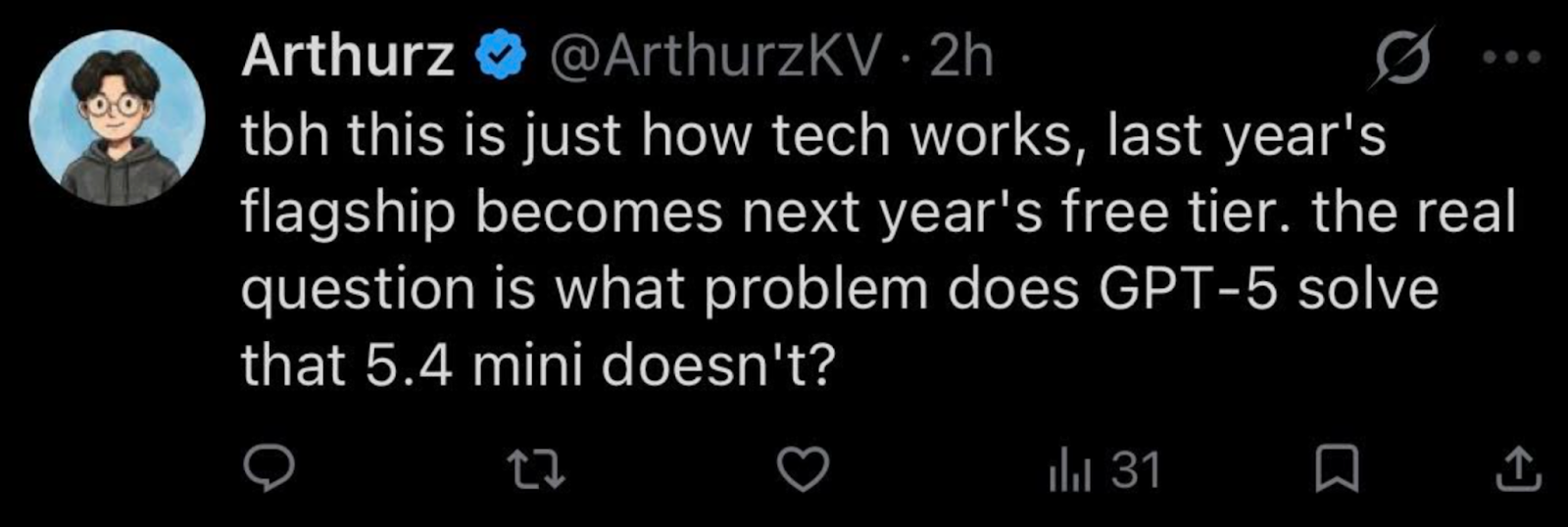Open the @ArthurzKV handle link

pyautogui.click(x=715, y=57)
